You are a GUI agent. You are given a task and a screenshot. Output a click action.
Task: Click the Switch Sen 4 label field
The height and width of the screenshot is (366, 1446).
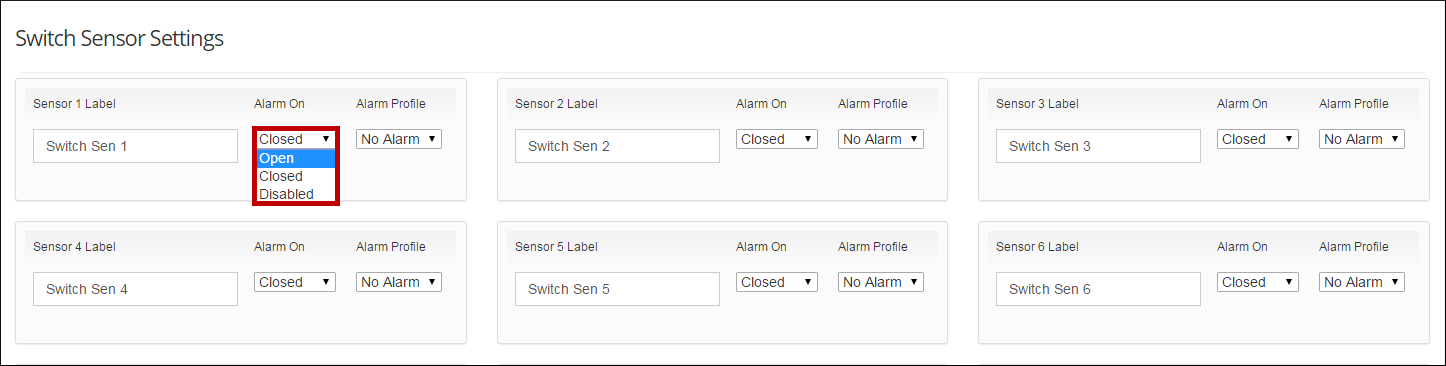pyautogui.click(x=135, y=289)
